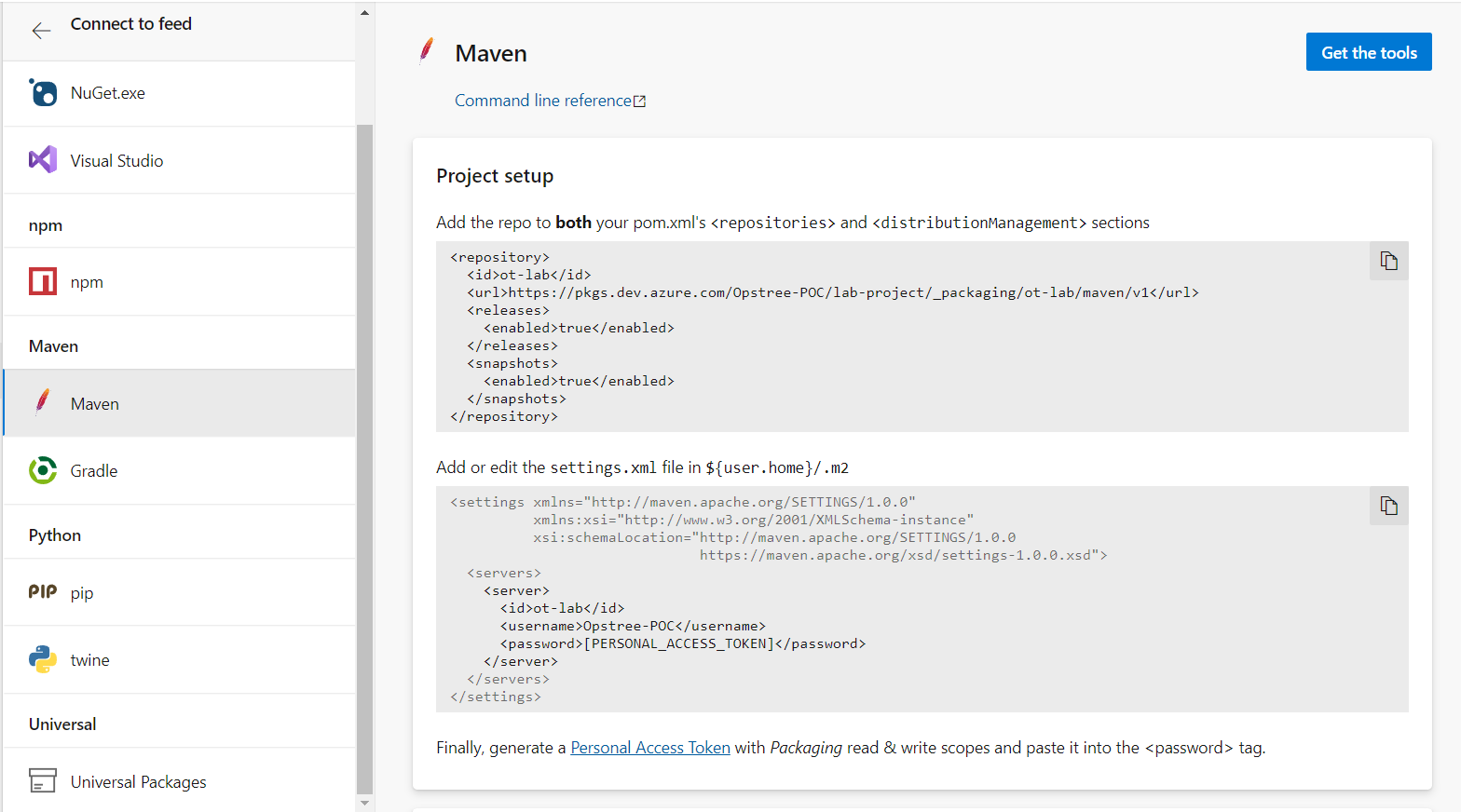The height and width of the screenshot is (812, 1461).
Task: Copy the repository XML snippet
Action: (1389, 261)
